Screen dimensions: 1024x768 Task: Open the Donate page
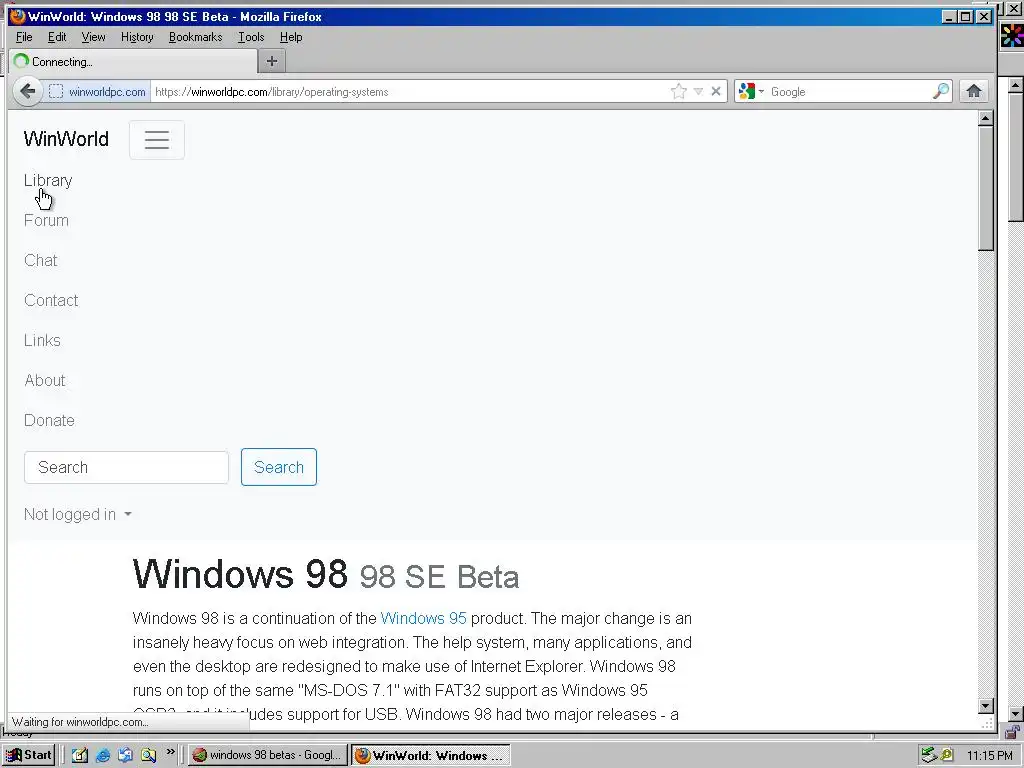pyautogui.click(x=50, y=420)
